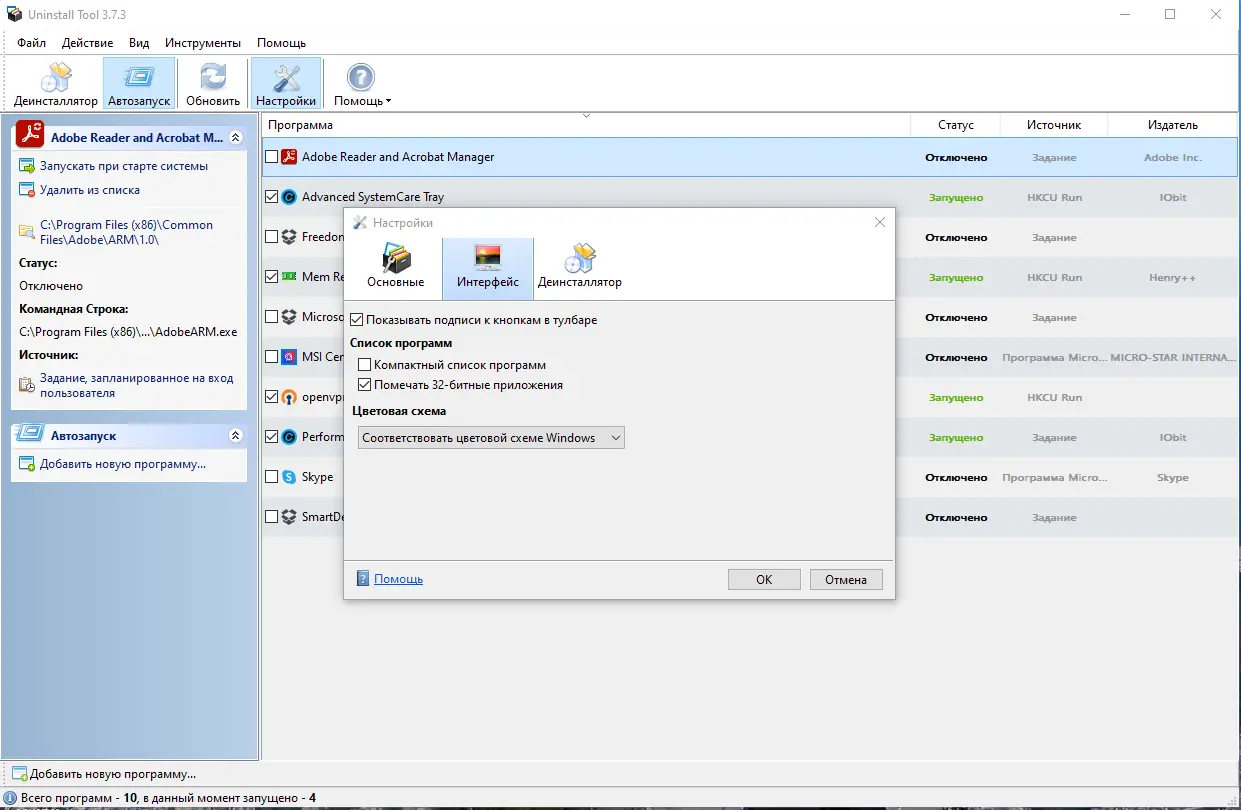
Task: Click Задание, запланированное на вход пользователя
Action: [x=137, y=385]
